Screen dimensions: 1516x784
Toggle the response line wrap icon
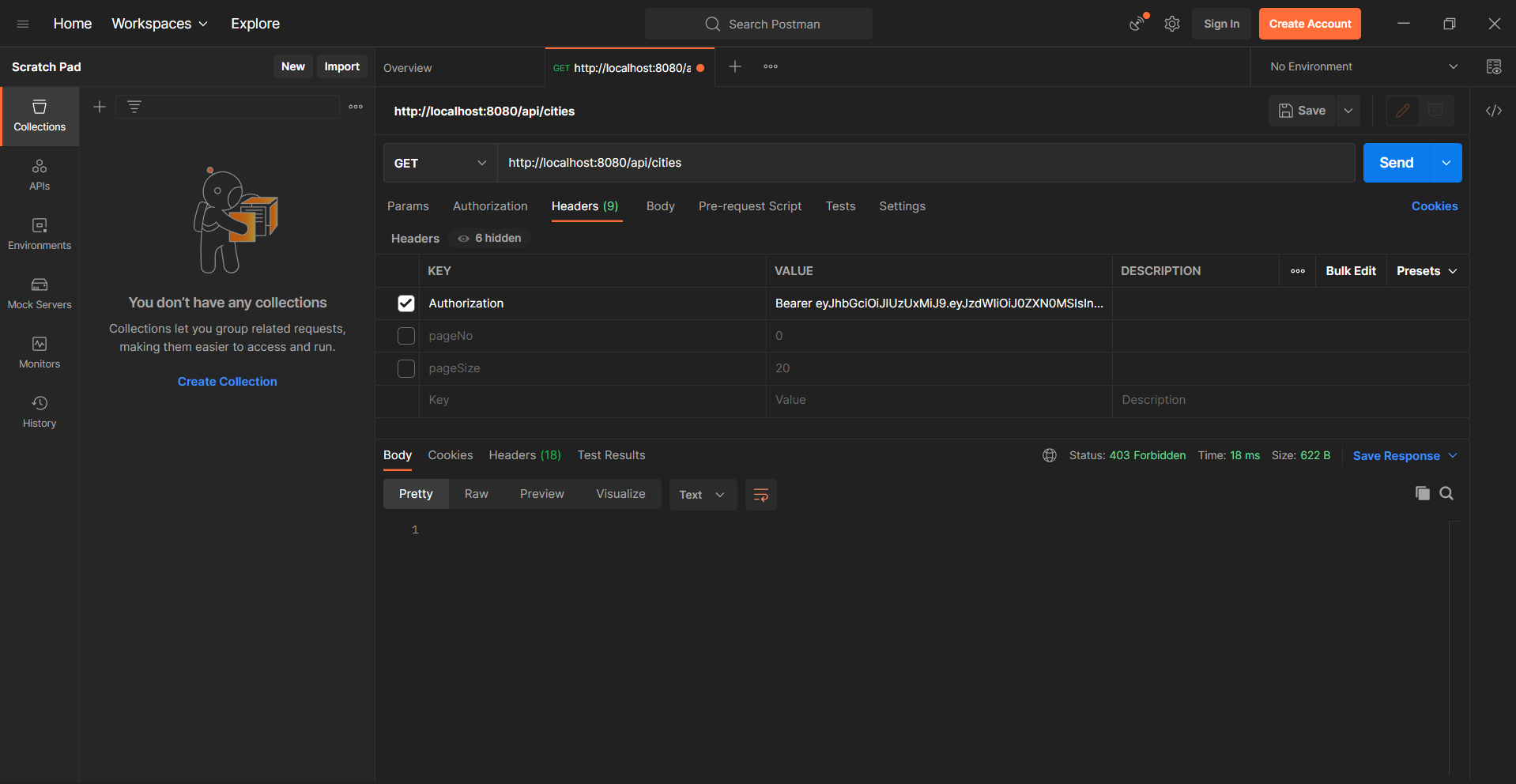click(761, 495)
